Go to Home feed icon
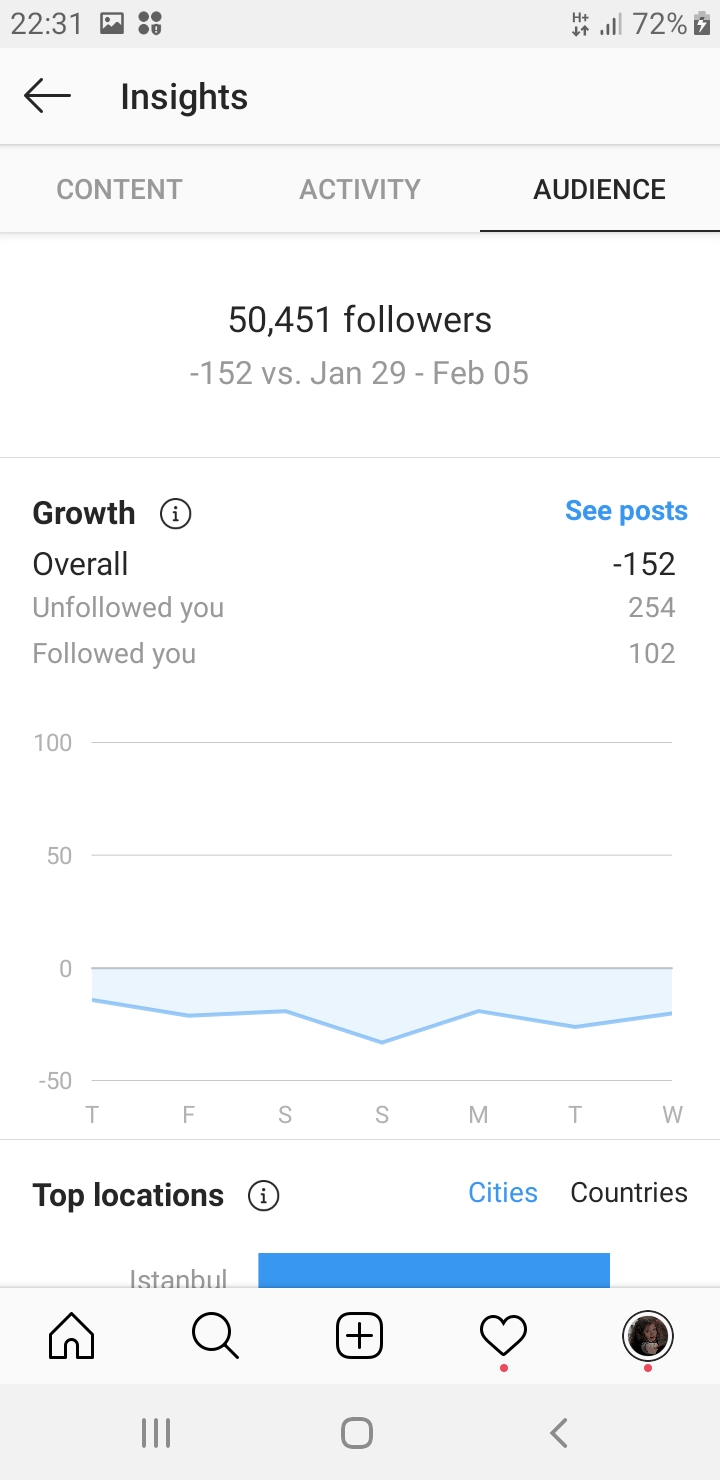This screenshot has width=720, height=1480. [x=72, y=1336]
